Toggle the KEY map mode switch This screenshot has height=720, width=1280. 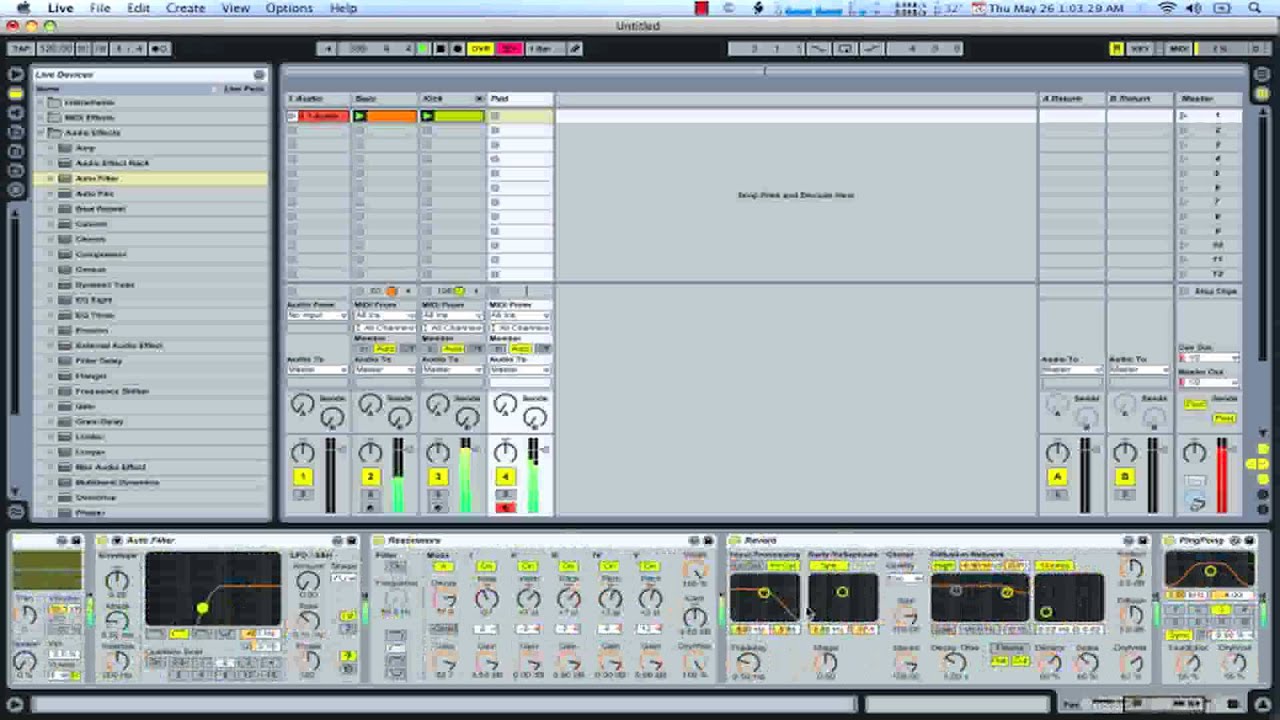coord(1140,48)
